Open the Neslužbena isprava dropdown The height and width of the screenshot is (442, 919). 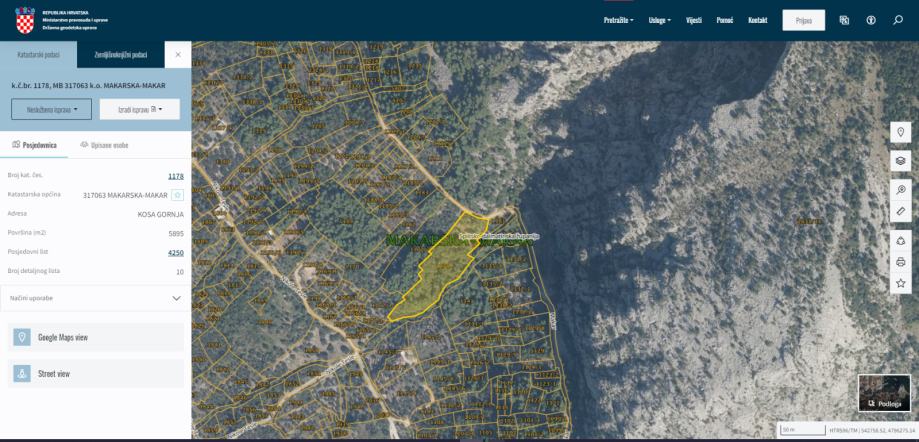52,109
